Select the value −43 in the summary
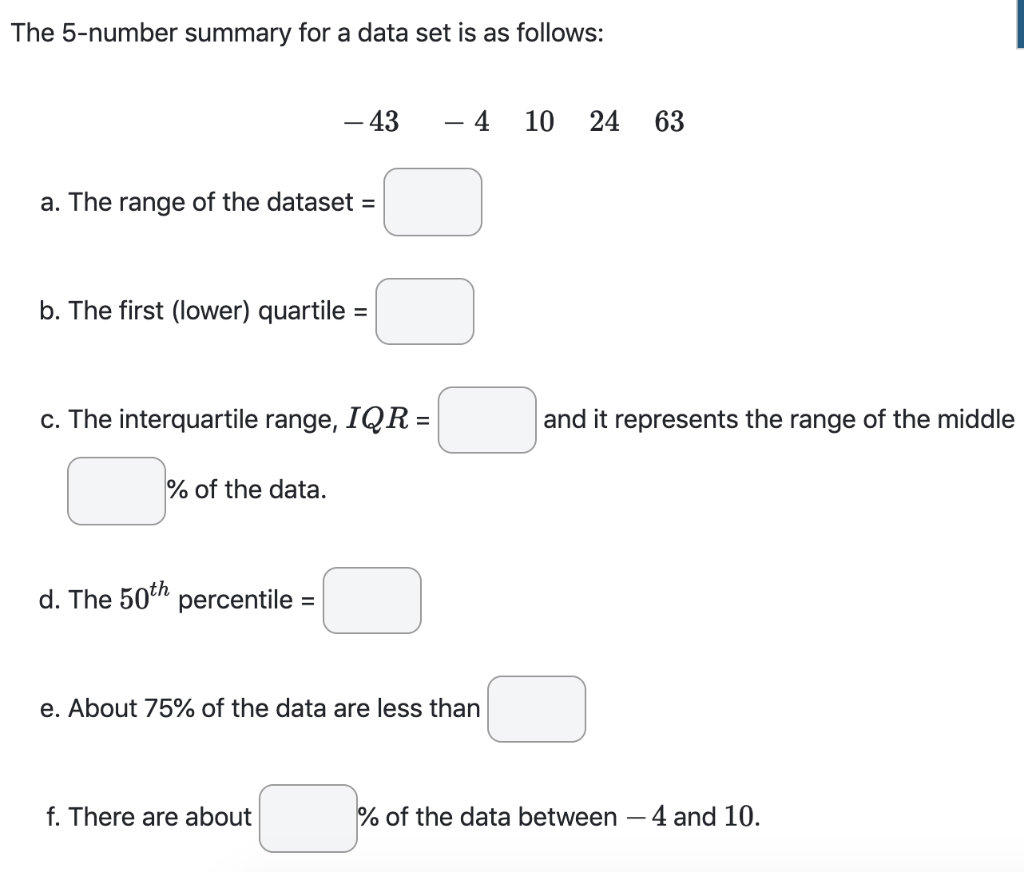Viewport: 1024px width, 872px height. click(x=371, y=121)
